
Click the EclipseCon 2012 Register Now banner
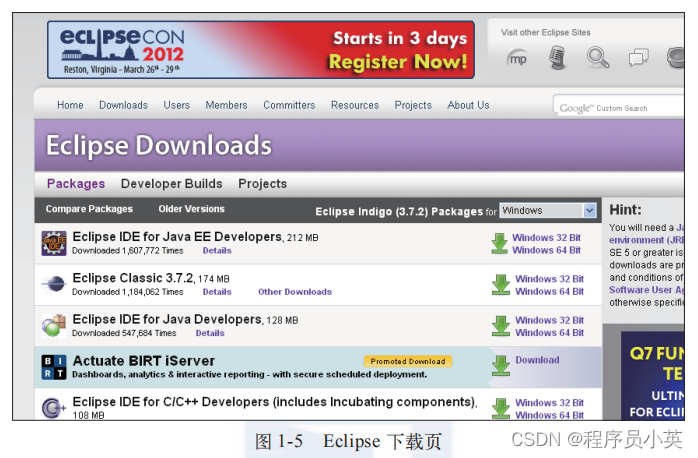261,50
